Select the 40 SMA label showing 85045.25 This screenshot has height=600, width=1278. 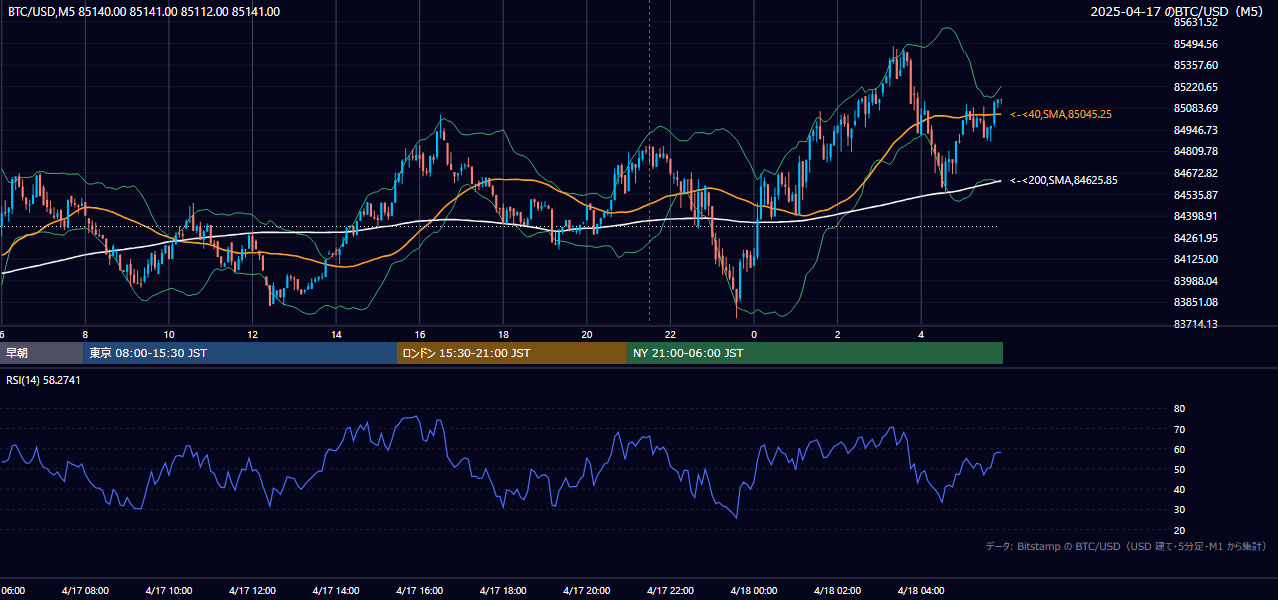tap(1060, 114)
